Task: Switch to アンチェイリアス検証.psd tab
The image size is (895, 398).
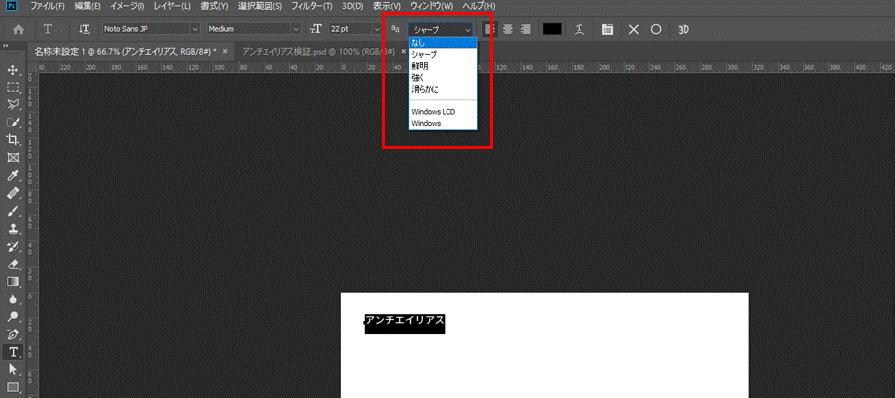Action: [319, 51]
